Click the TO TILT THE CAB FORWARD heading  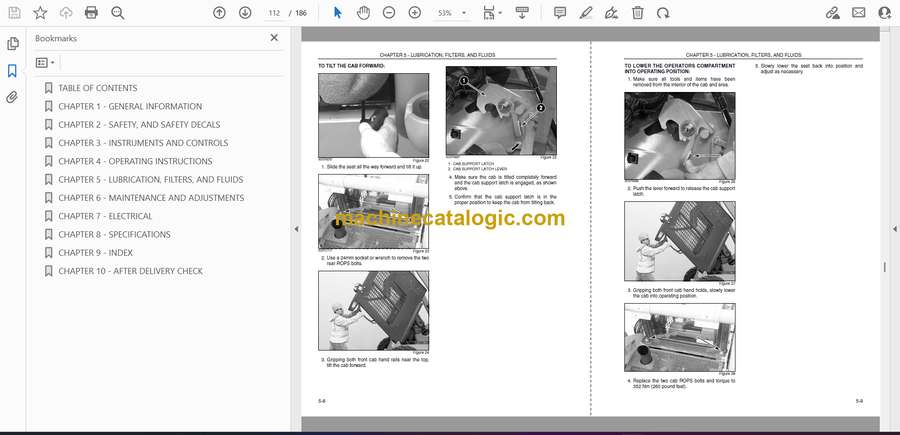(x=351, y=66)
